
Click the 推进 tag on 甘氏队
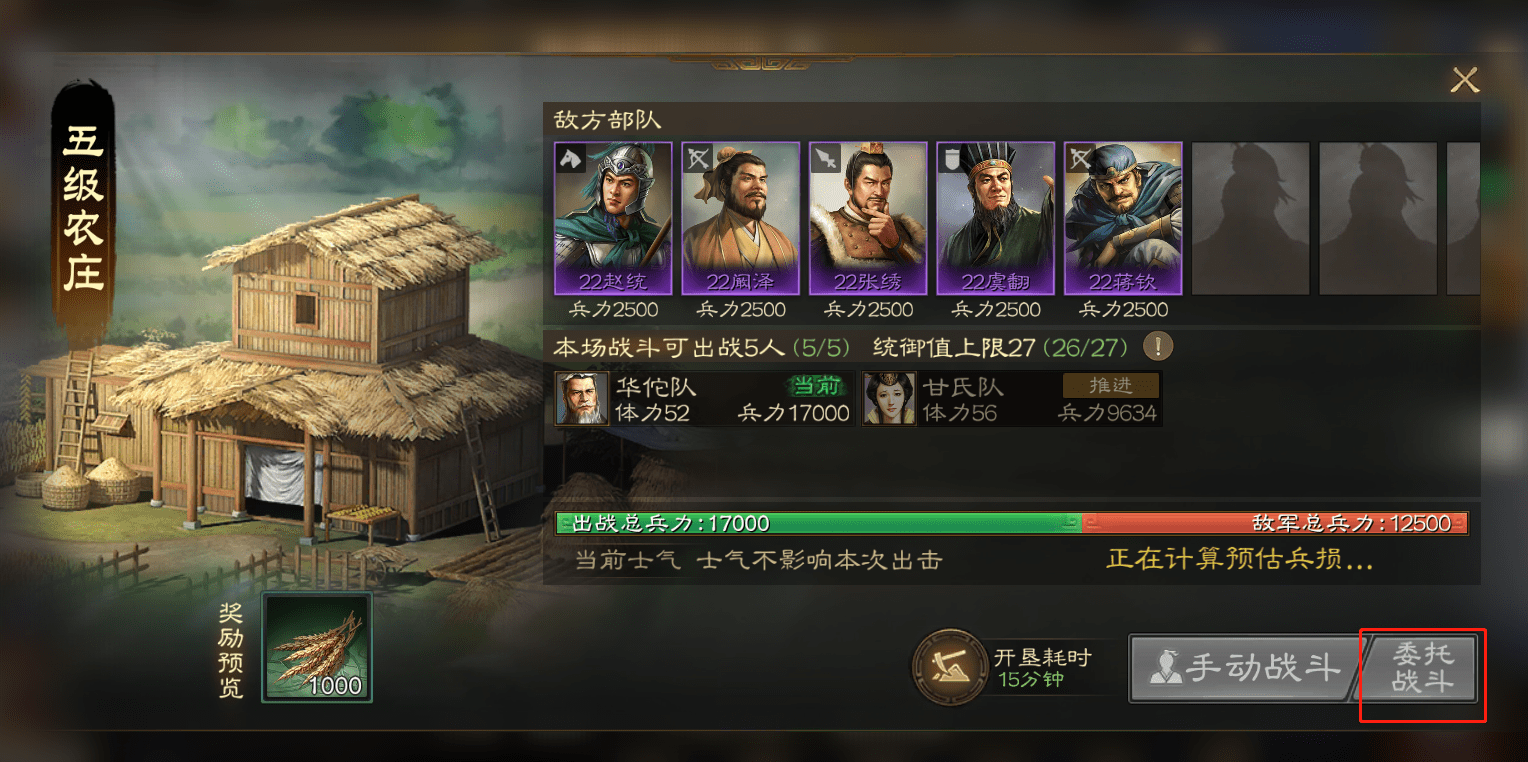(1111, 386)
